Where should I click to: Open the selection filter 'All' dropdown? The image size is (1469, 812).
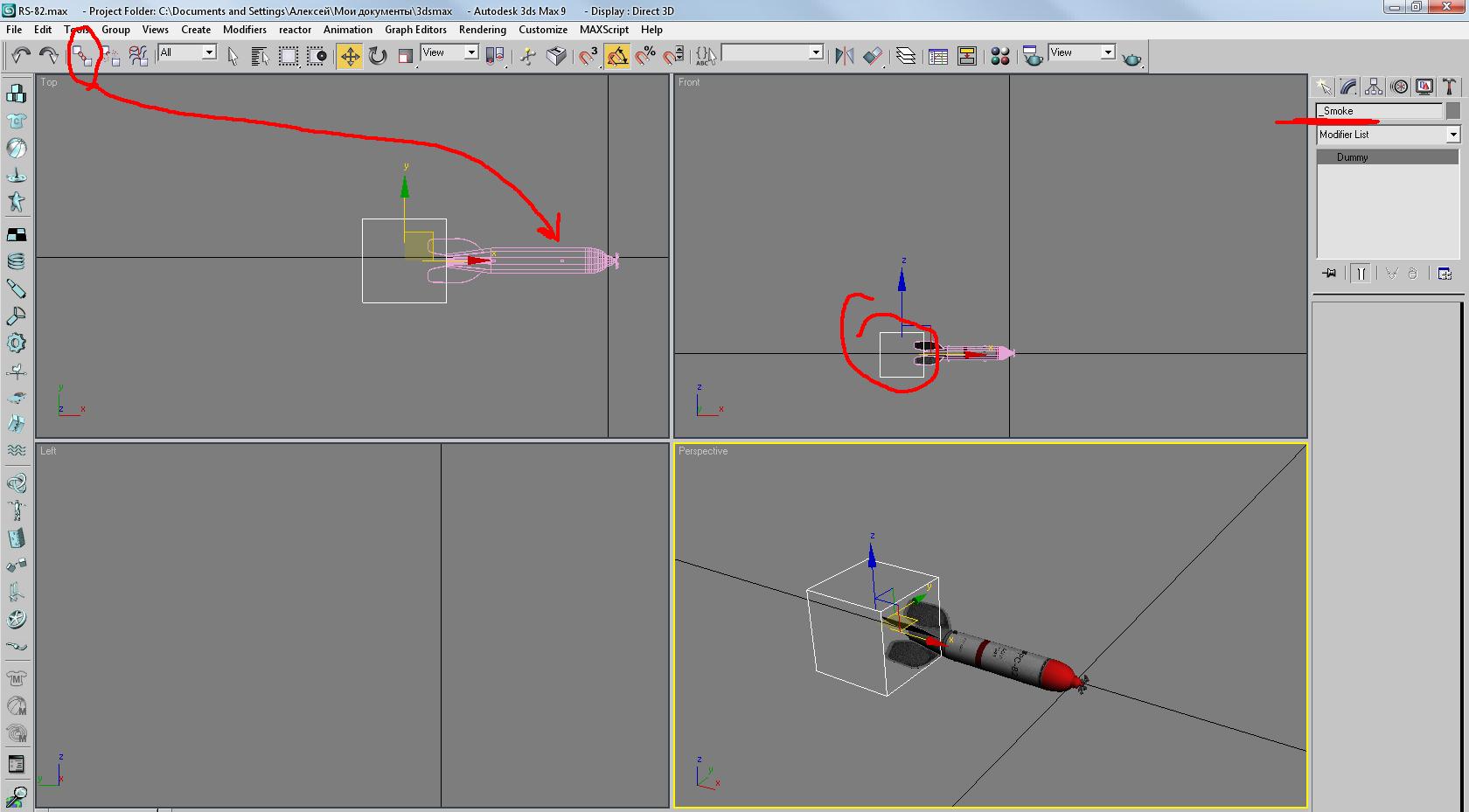click(x=187, y=52)
